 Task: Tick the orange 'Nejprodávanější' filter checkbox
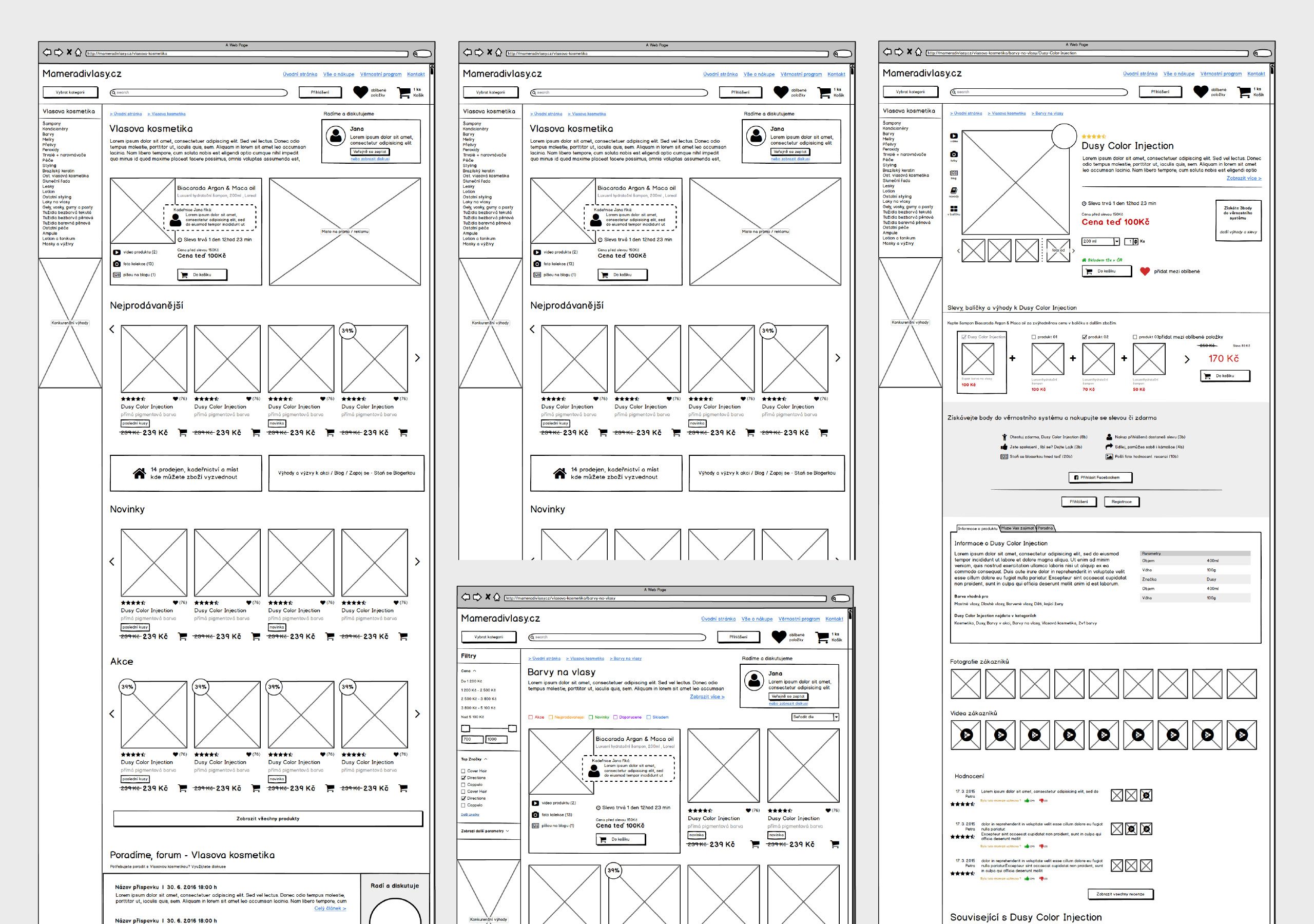point(551,717)
